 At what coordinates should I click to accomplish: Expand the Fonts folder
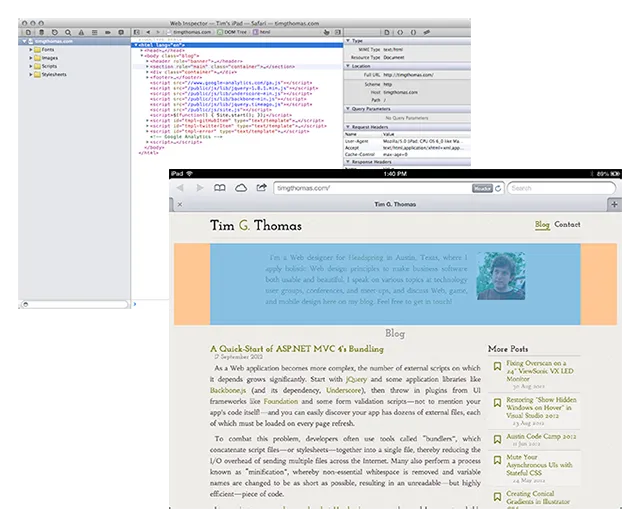[x=31, y=49]
